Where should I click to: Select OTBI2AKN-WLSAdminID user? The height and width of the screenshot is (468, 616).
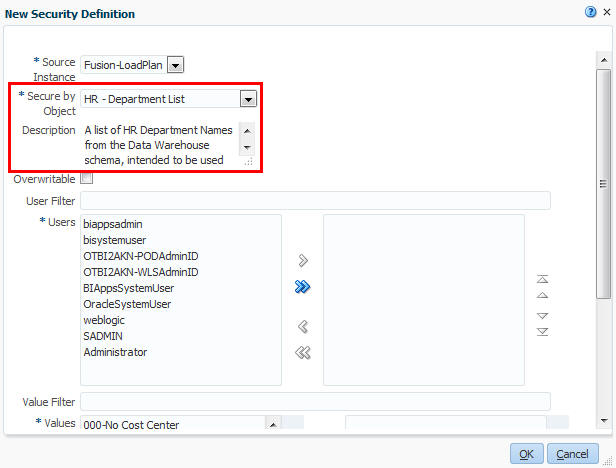[141, 272]
